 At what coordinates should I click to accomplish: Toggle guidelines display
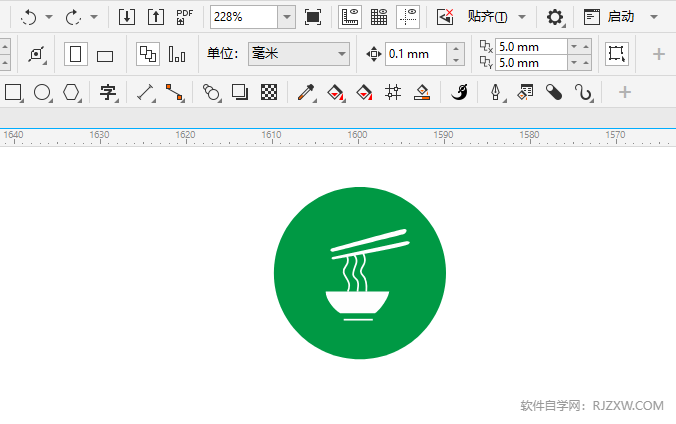click(408, 17)
